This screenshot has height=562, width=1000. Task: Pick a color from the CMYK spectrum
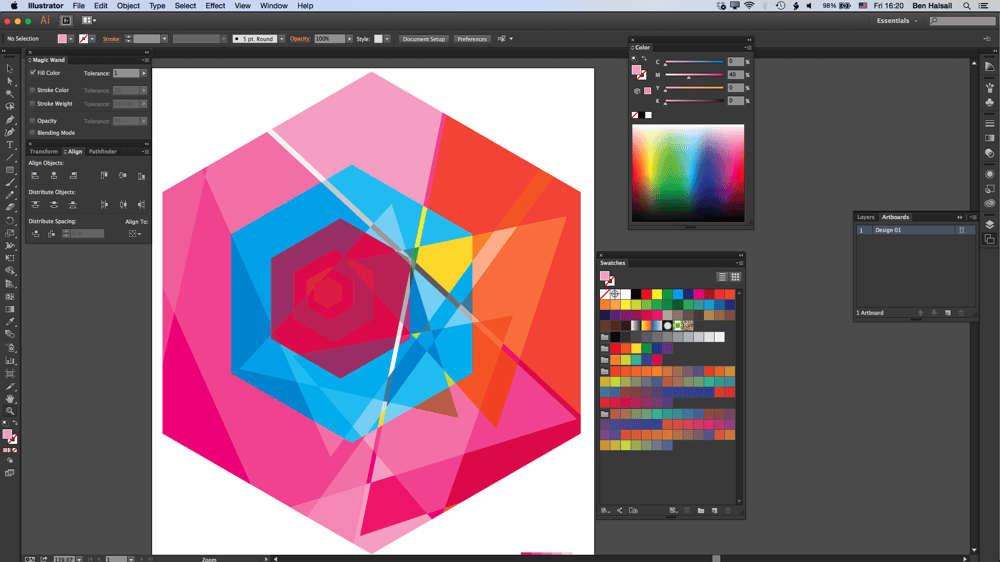[x=688, y=173]
